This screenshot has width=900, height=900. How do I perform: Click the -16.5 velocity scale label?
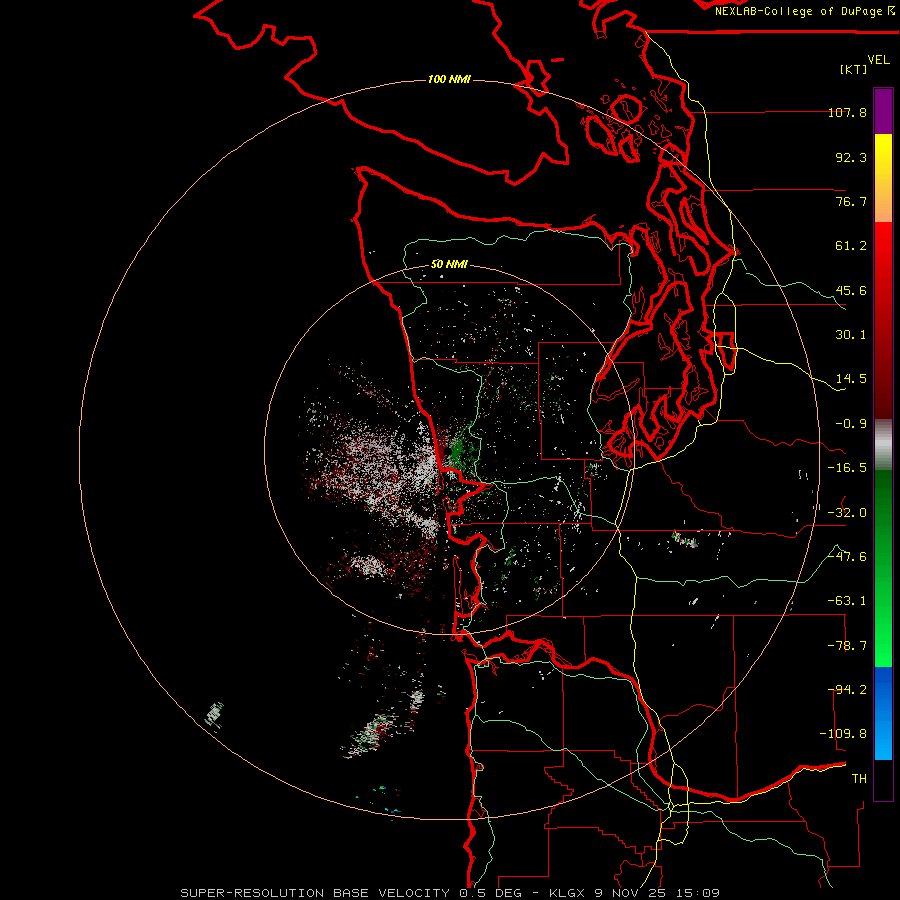pyautogui.click(x=847, y=468)
